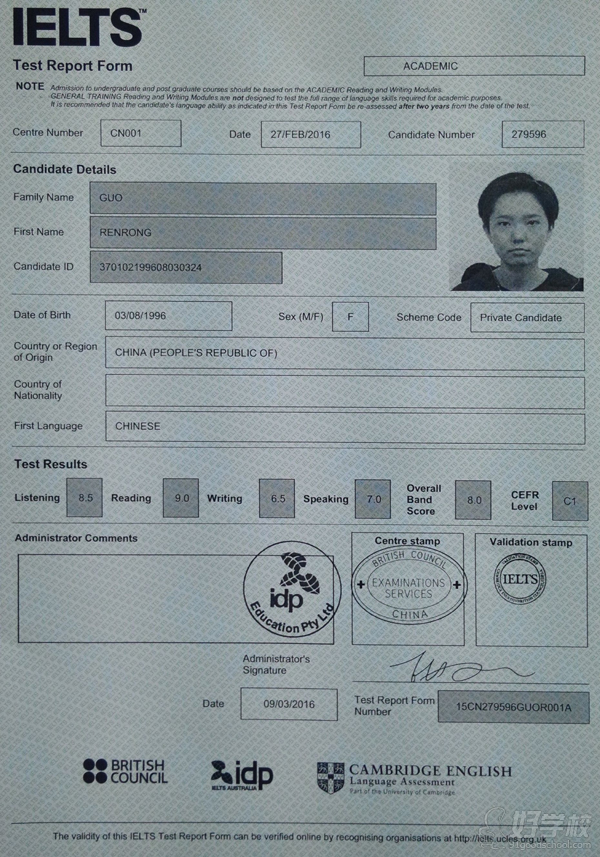Click the Family Name field

[x=263, y=199]
